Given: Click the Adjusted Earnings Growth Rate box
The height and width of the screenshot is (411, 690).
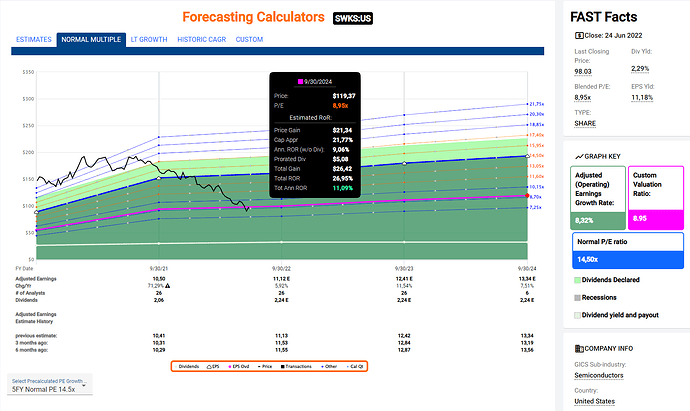Looking at the screenshot, I should (597, 194).
